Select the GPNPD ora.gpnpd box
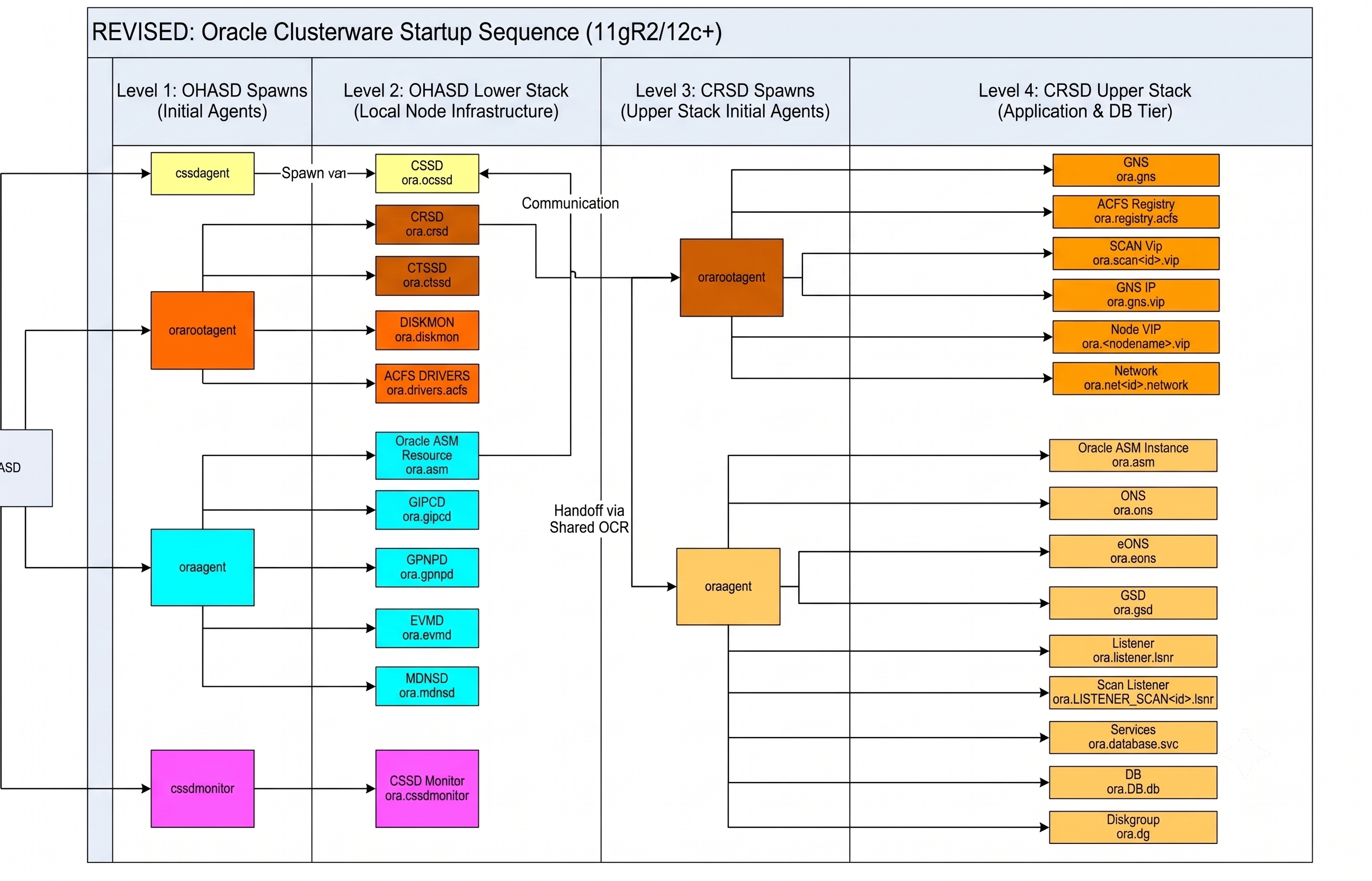This screenshot has height=881, width=1372. coord(427,568)
